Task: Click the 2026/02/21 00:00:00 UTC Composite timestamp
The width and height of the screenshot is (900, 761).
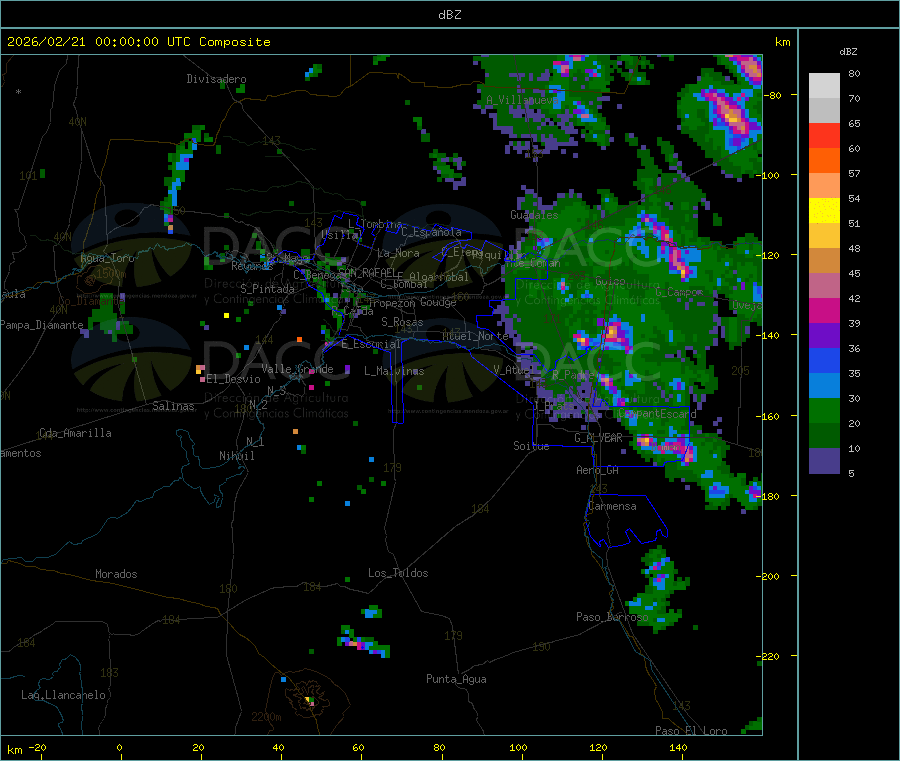Action: [x=139, y=42]
